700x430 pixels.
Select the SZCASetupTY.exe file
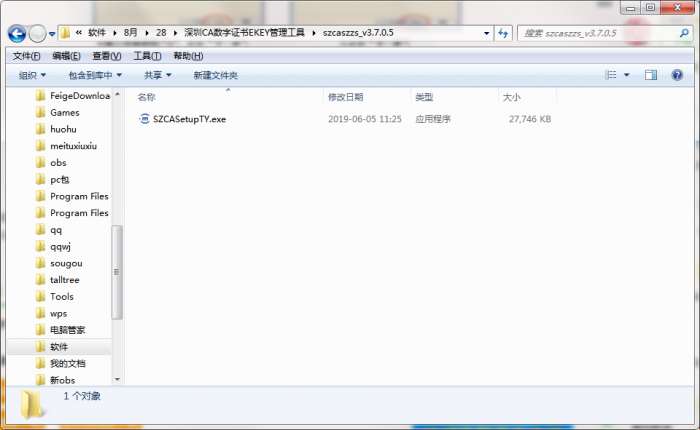tap(189, 119)
